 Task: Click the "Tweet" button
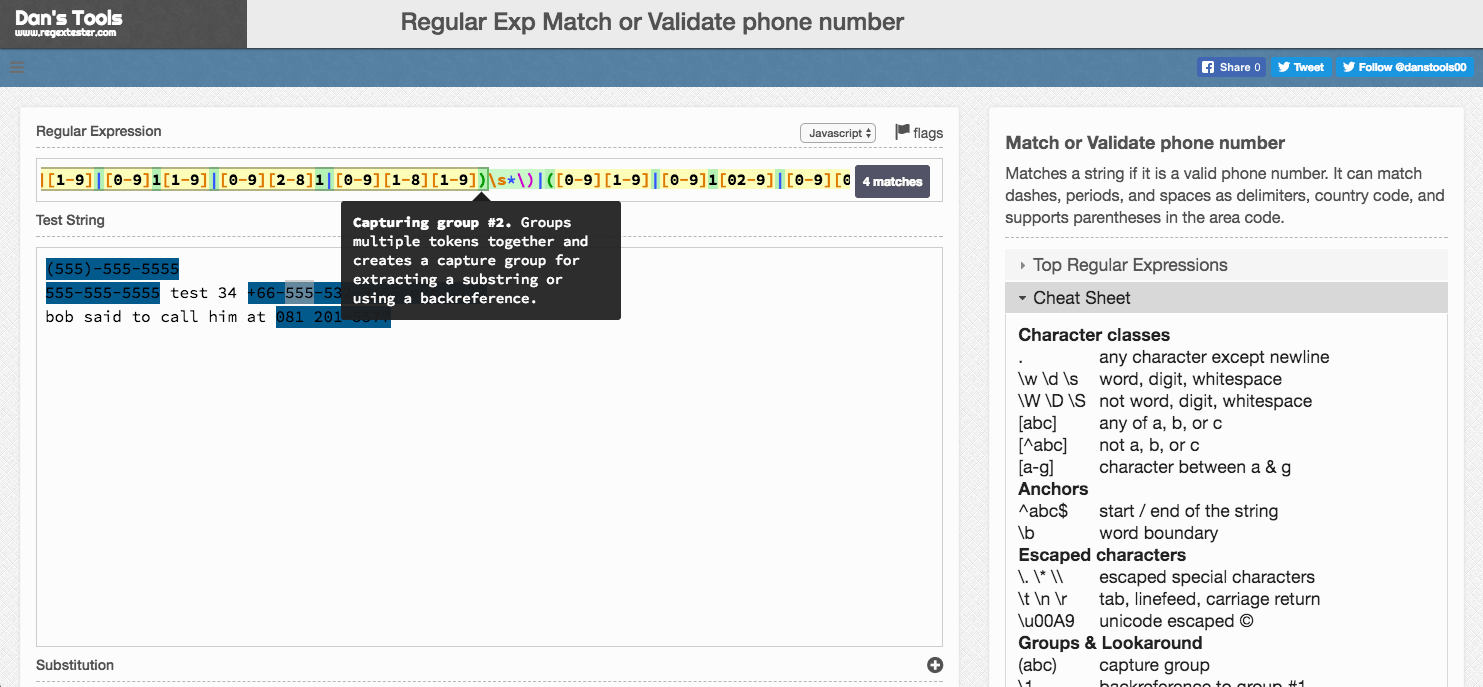1301,67
